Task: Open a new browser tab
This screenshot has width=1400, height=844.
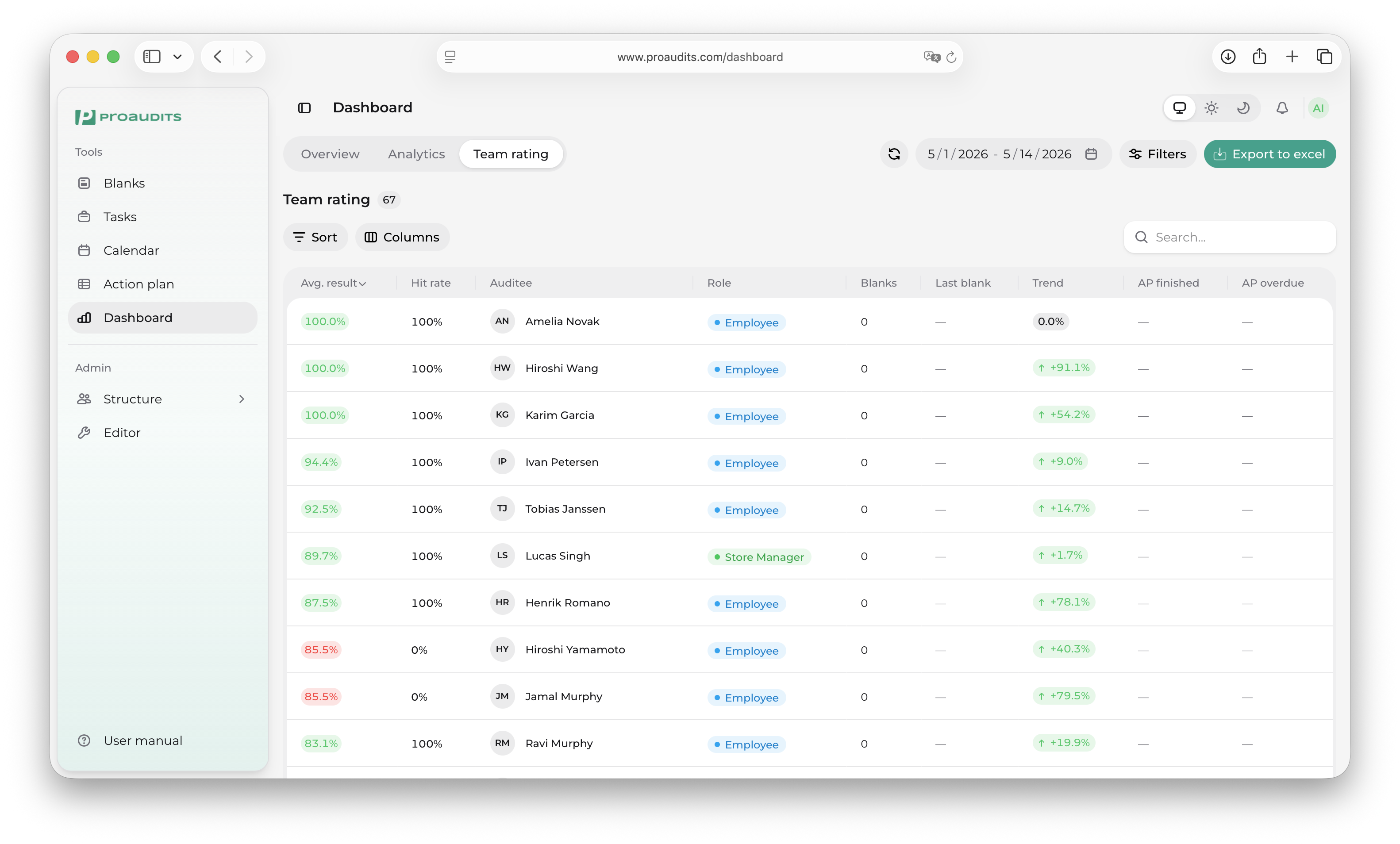Action: click(1292, 56)
